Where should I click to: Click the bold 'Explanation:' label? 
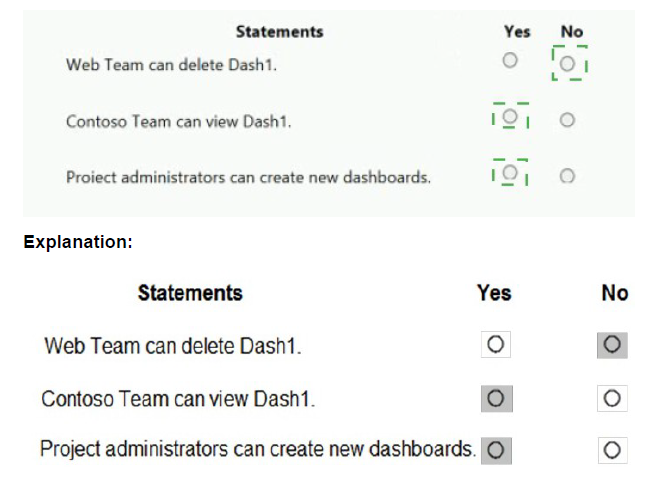tap(78, 242)
